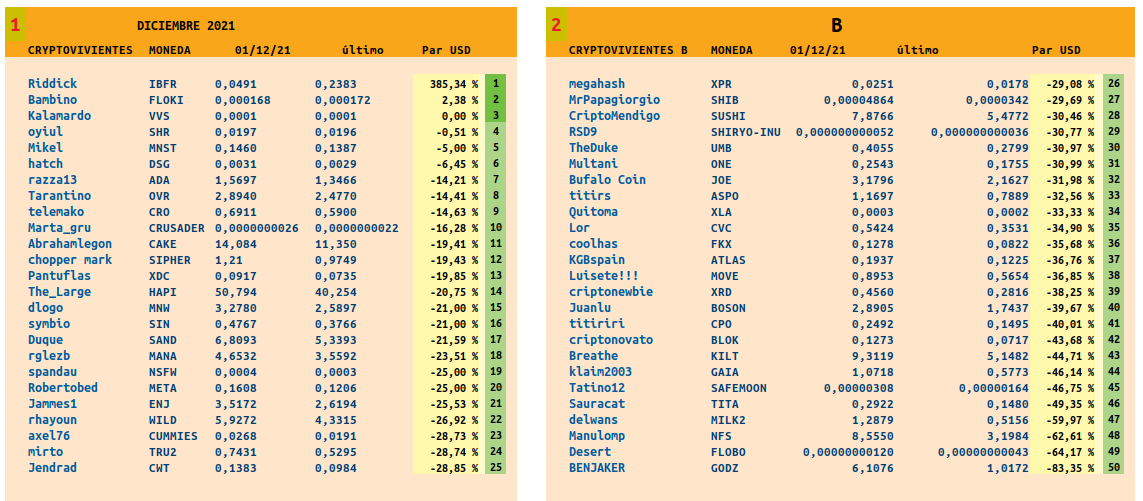This screenshot has height=501, width=1143.
Task: Click the large B heading of second table
Action: (837, 25)
